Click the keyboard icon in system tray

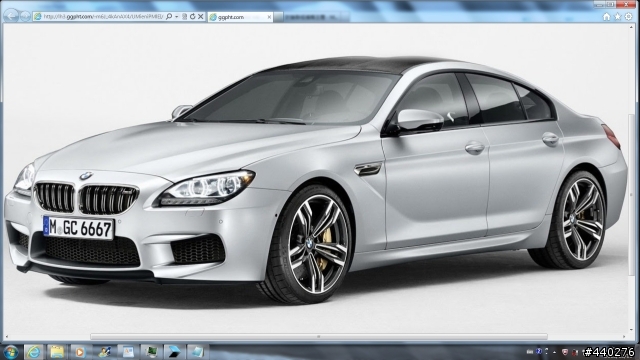click(x=530, y=352)
